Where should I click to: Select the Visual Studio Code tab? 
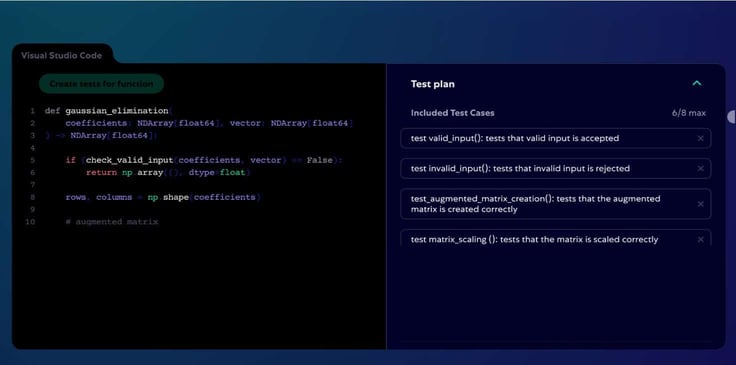(x=61, y=55)
